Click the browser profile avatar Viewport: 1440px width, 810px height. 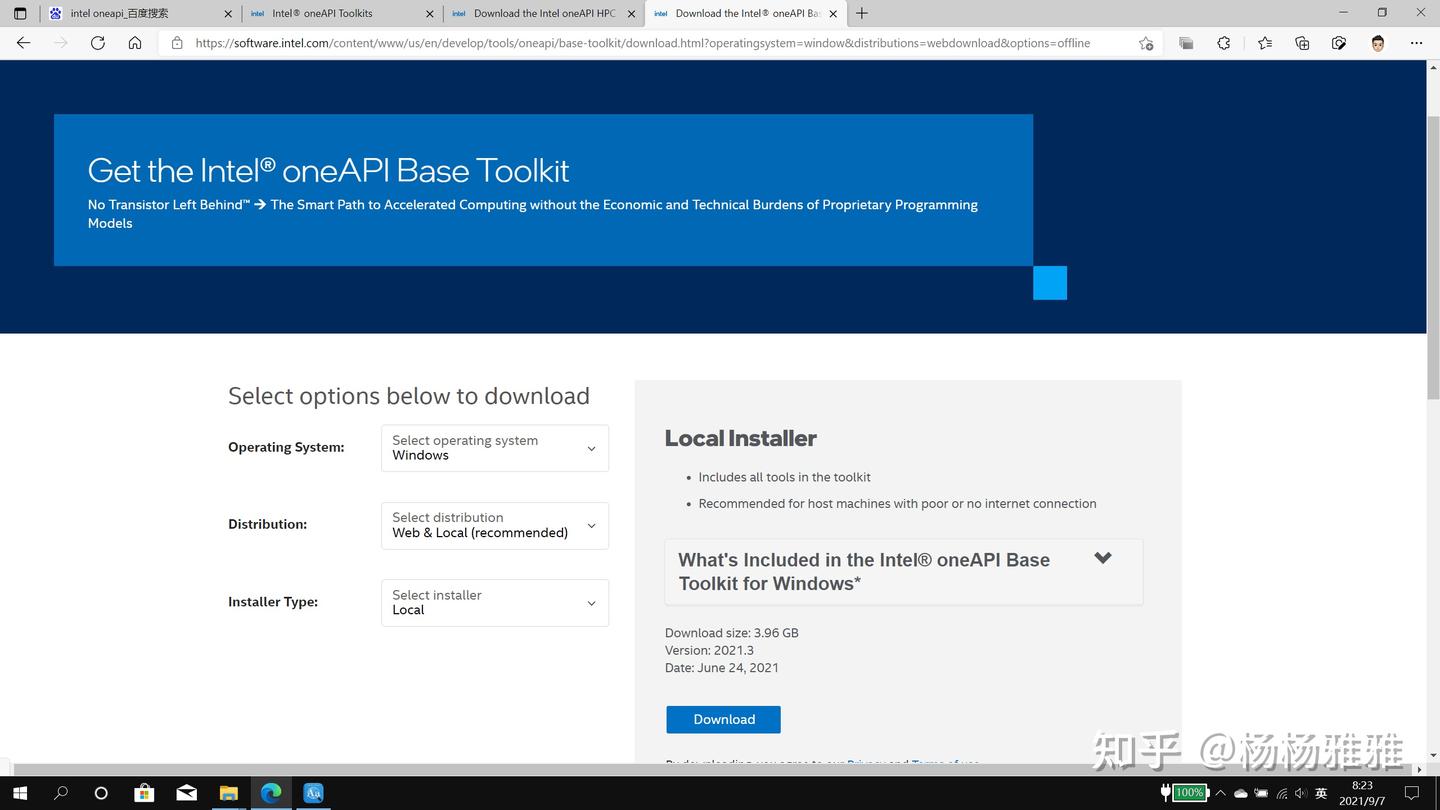point(1377,43)
